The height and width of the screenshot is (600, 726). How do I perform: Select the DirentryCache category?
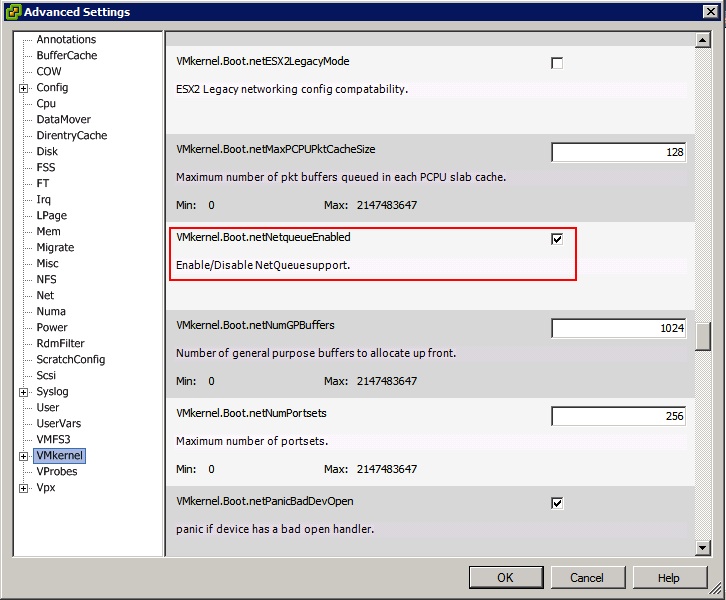(x=72, y=135)
